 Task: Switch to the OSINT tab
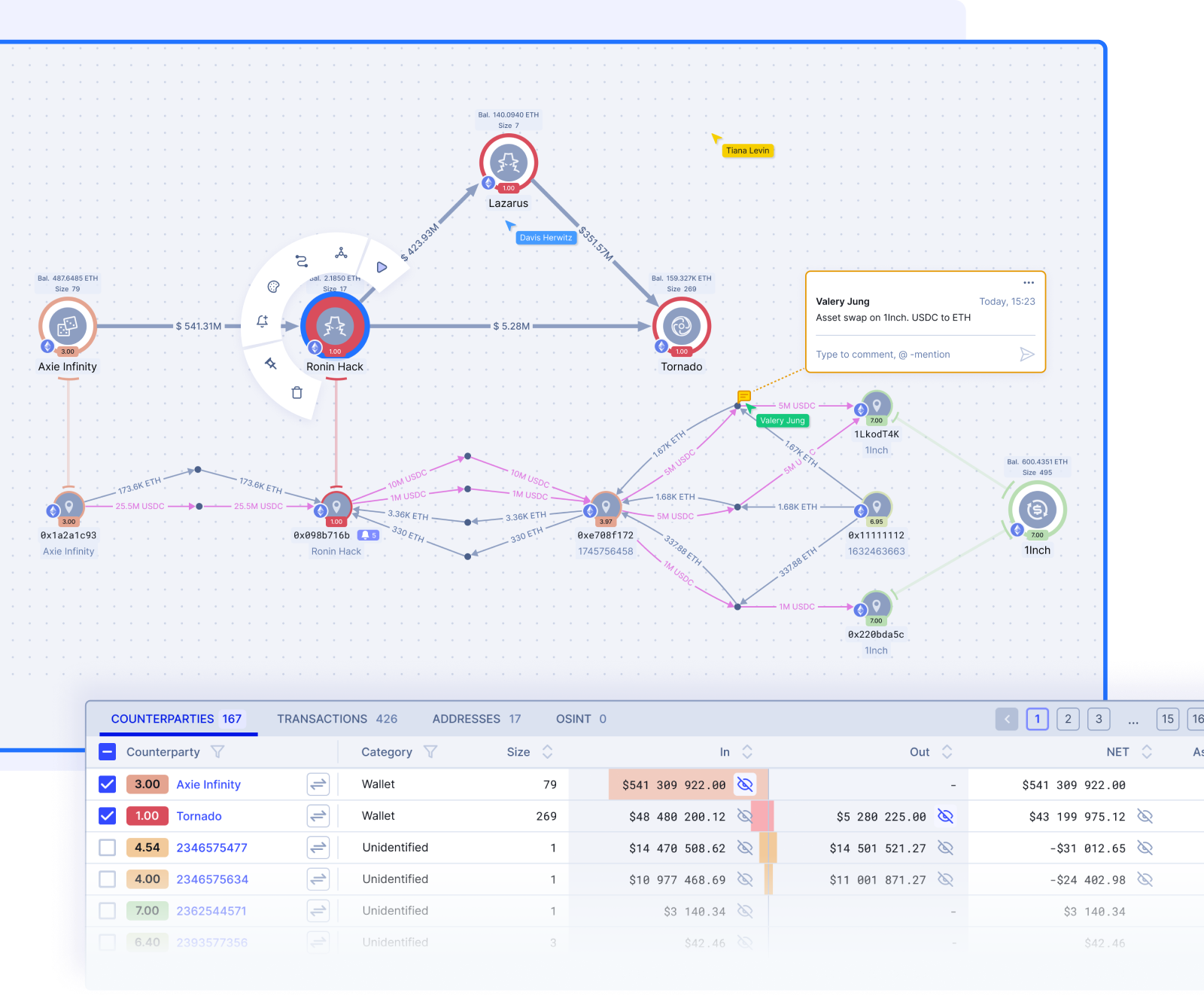coord(581,719)
